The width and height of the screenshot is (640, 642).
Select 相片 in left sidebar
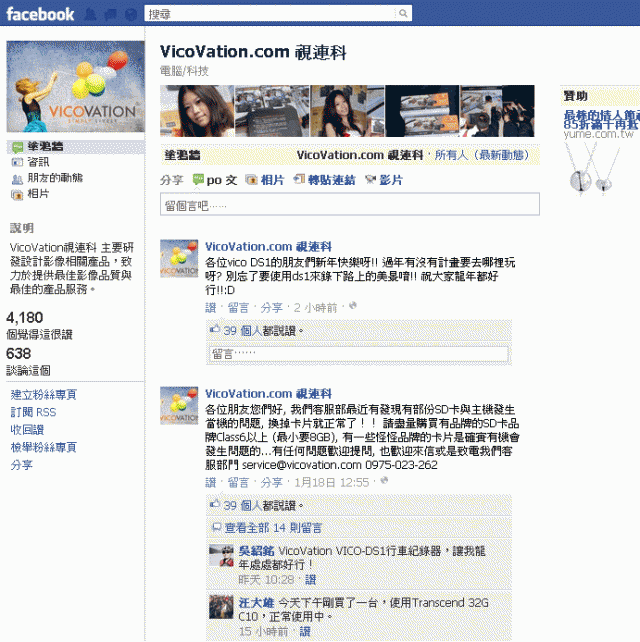(x=38, y=194)
